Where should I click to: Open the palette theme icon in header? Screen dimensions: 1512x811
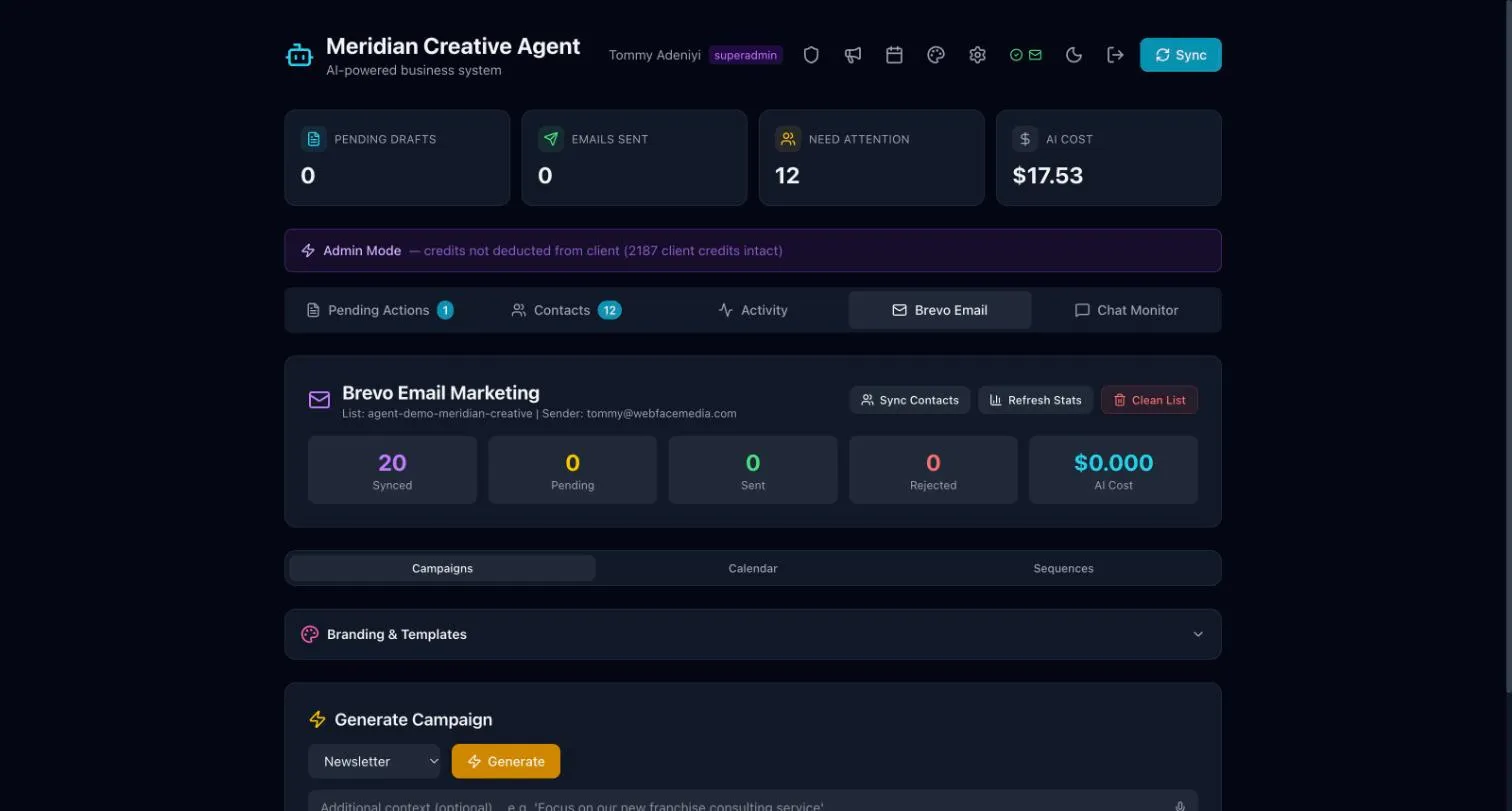[936, 55]
